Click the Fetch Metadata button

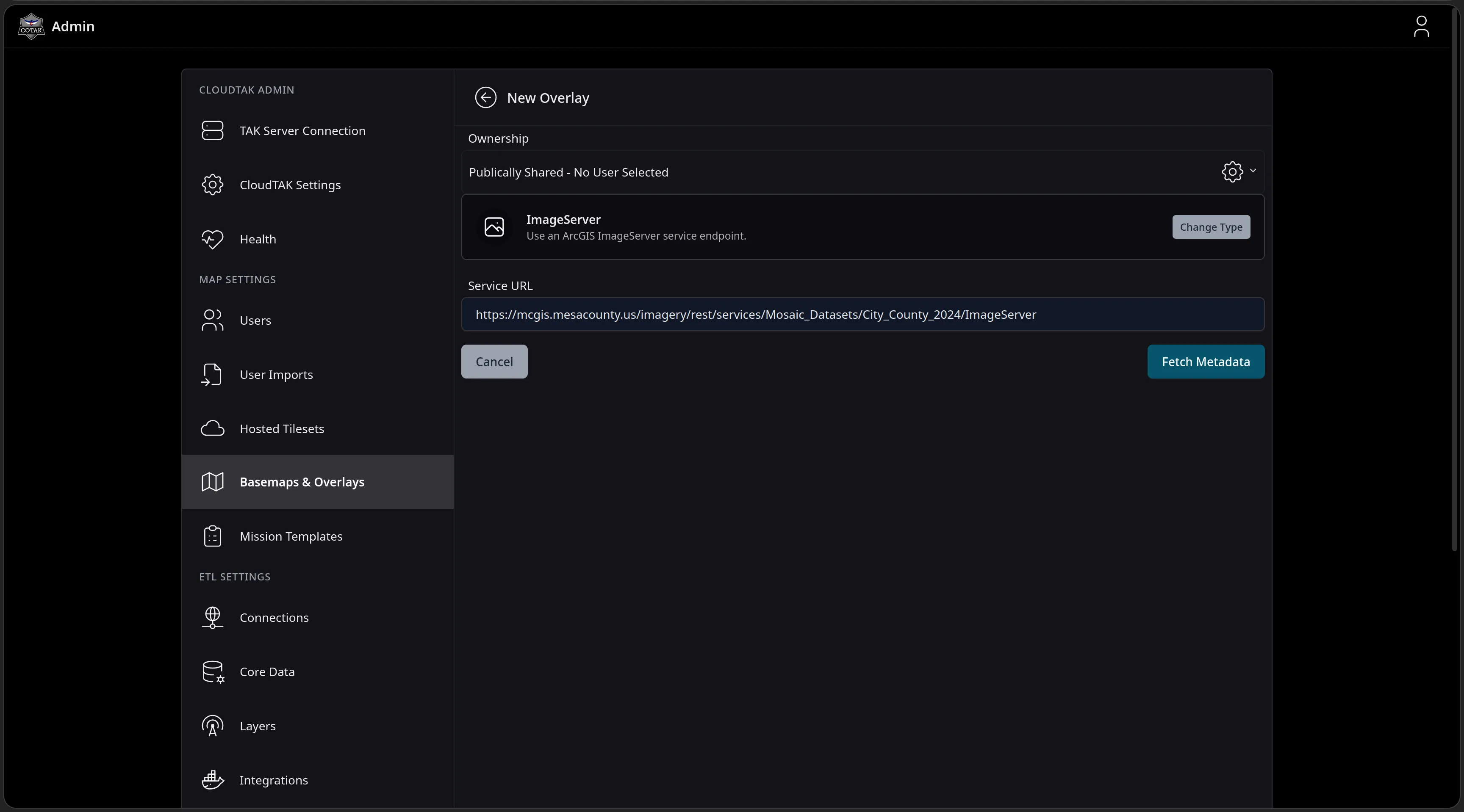(1206, 362)
